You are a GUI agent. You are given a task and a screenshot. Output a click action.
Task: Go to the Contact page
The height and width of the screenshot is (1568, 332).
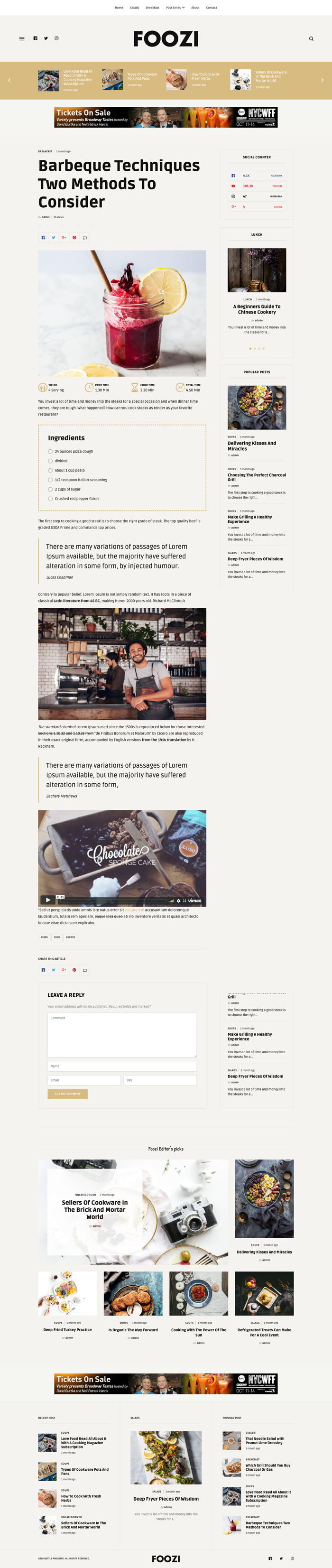click(211, 8)
